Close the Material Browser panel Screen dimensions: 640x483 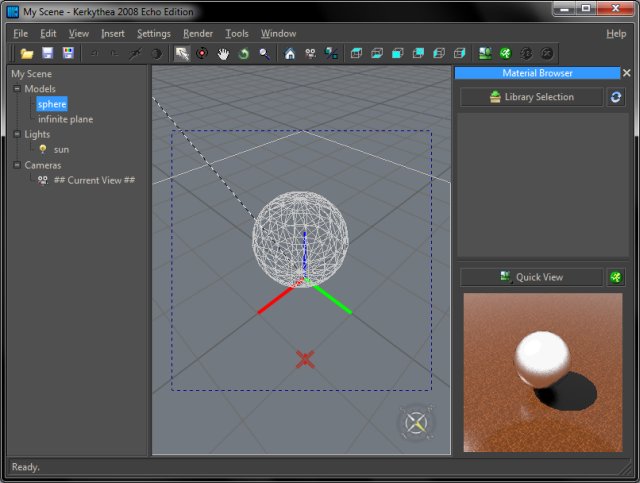(627, 73)
